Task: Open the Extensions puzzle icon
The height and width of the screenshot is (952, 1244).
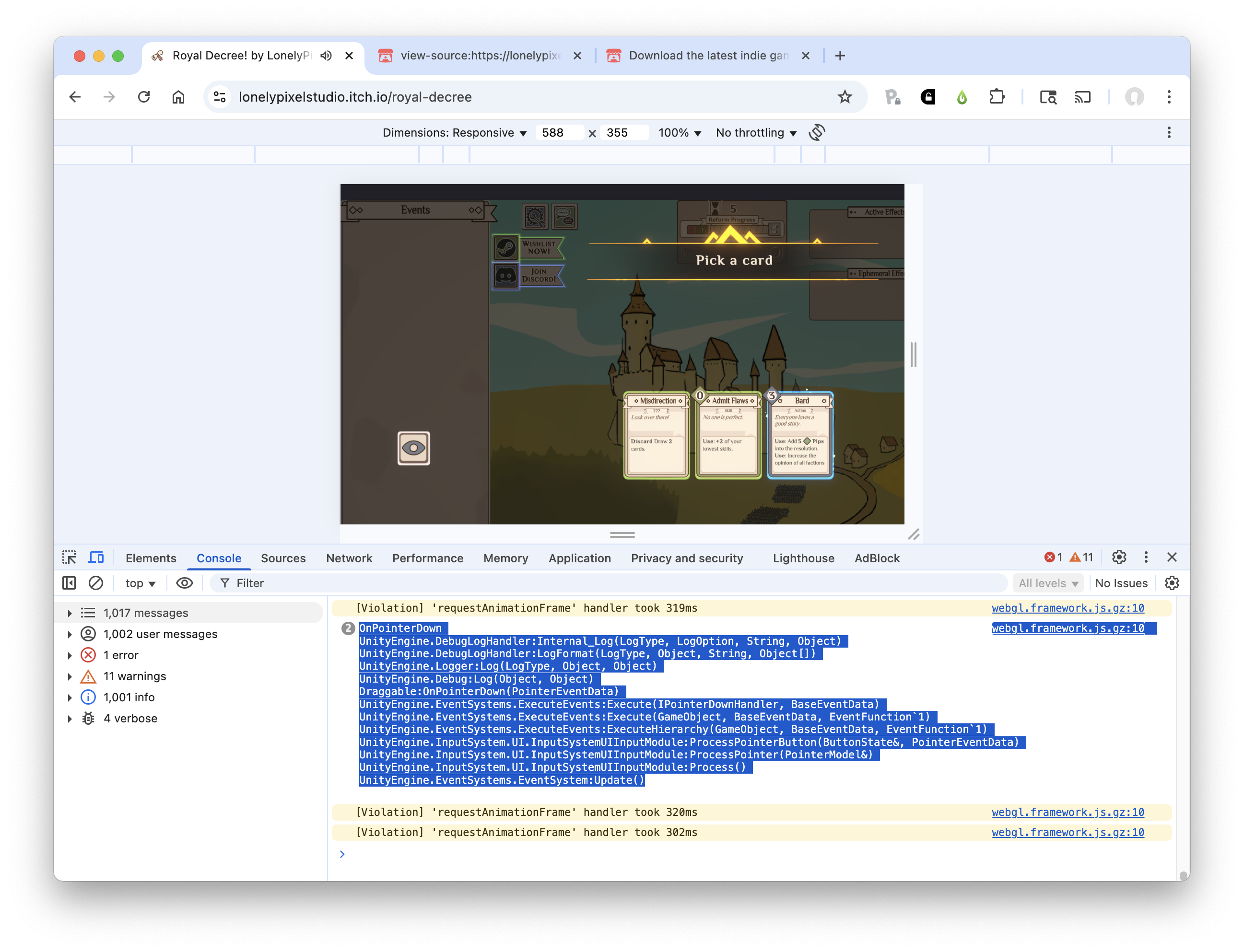Action: 997,97
